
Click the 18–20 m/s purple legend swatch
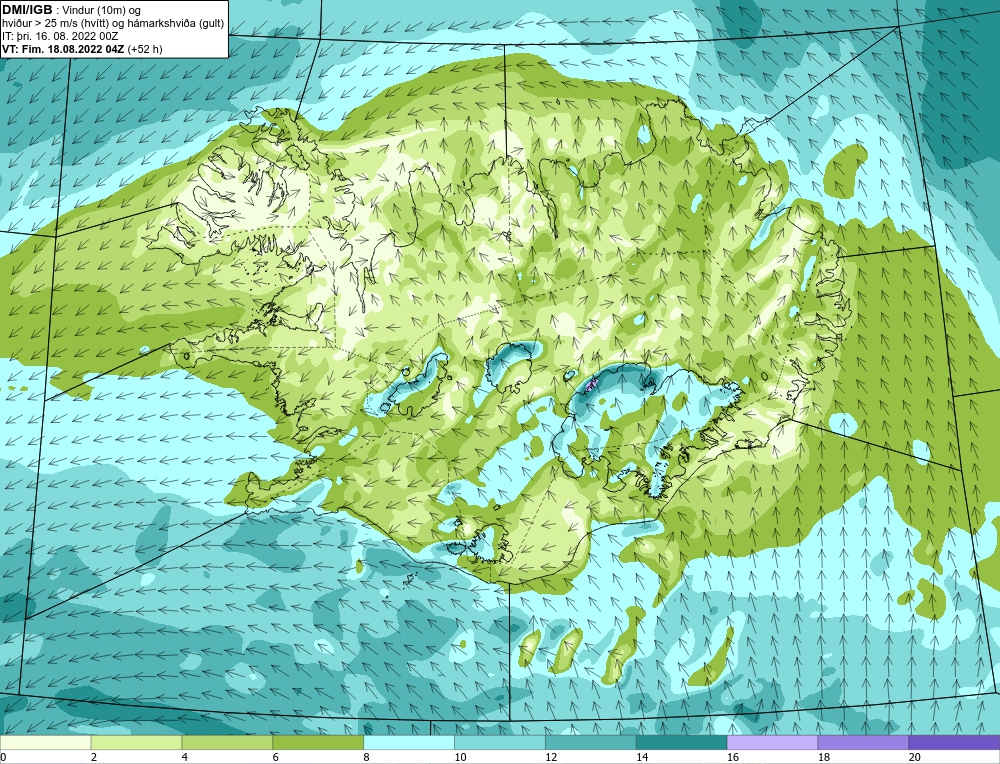[x=863, y=742]
